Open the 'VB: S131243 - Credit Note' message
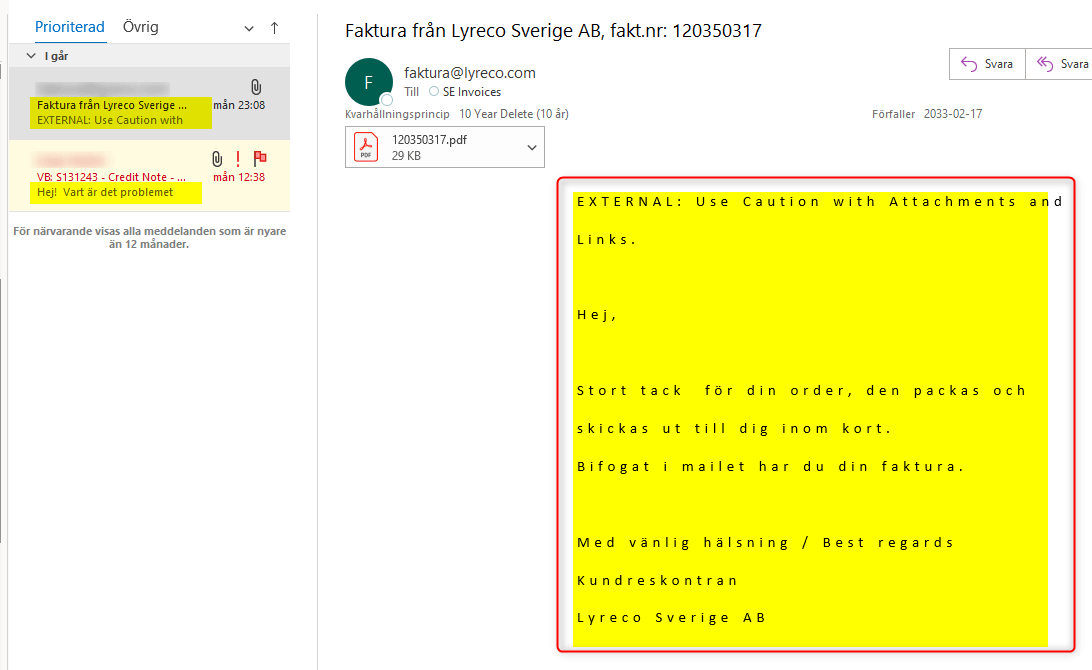Image resolution: width=1092 pixels, height=670 pixels. point(149,176)
